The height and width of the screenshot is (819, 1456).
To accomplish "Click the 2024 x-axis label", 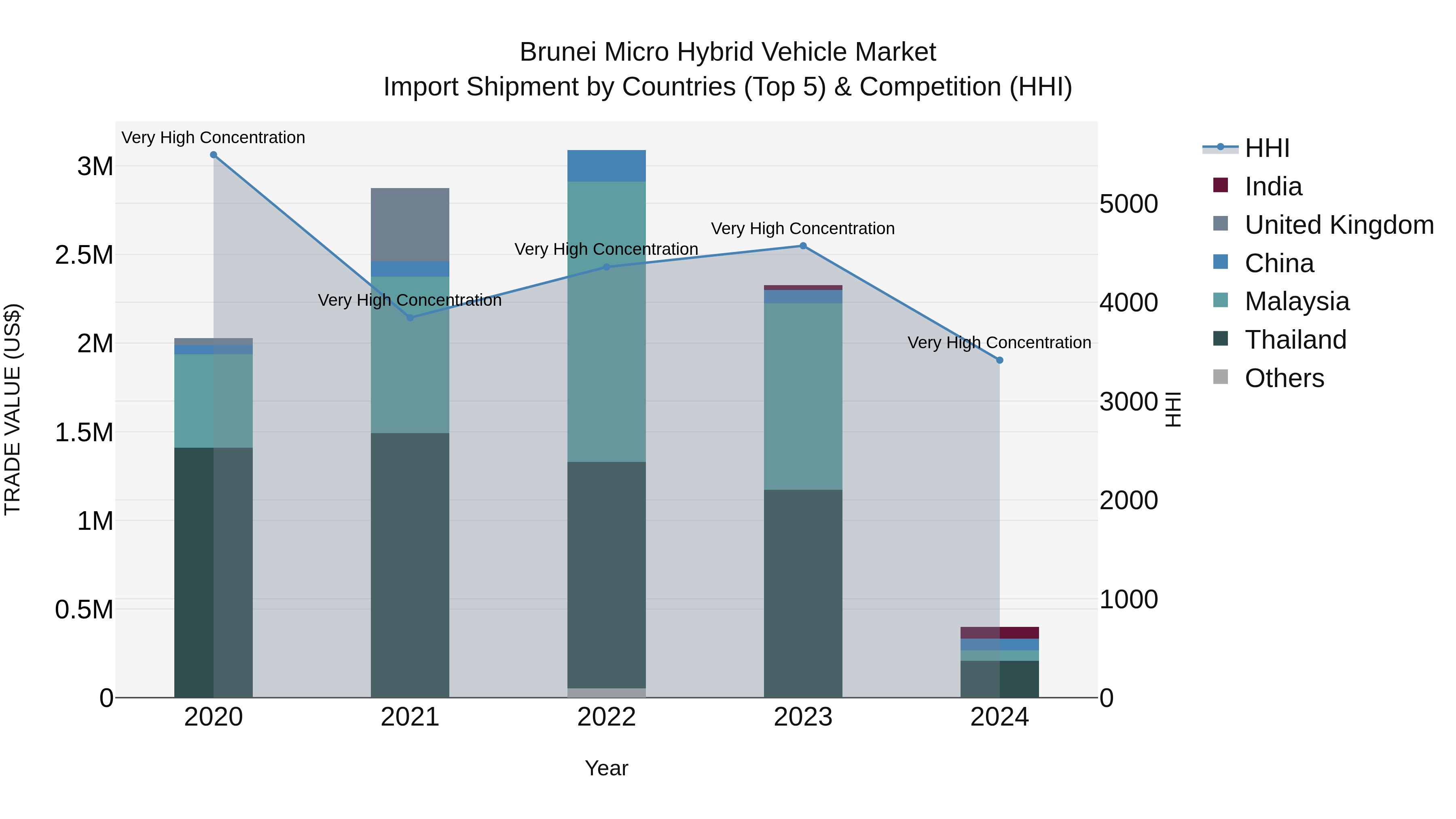I will tap(999, 717).
